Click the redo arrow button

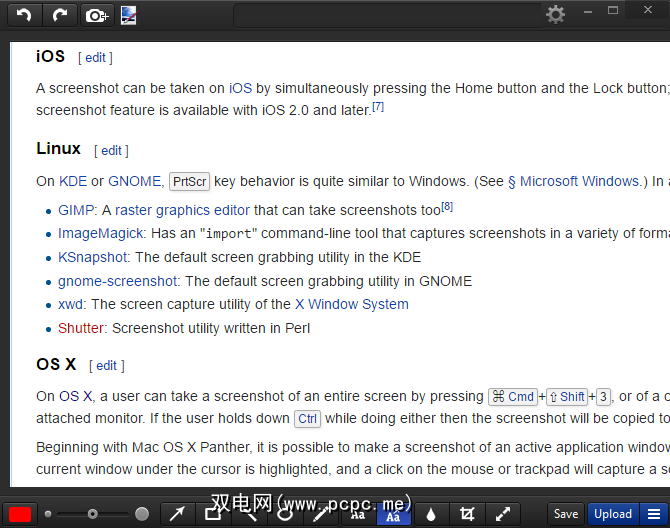[x=60, y=15]
